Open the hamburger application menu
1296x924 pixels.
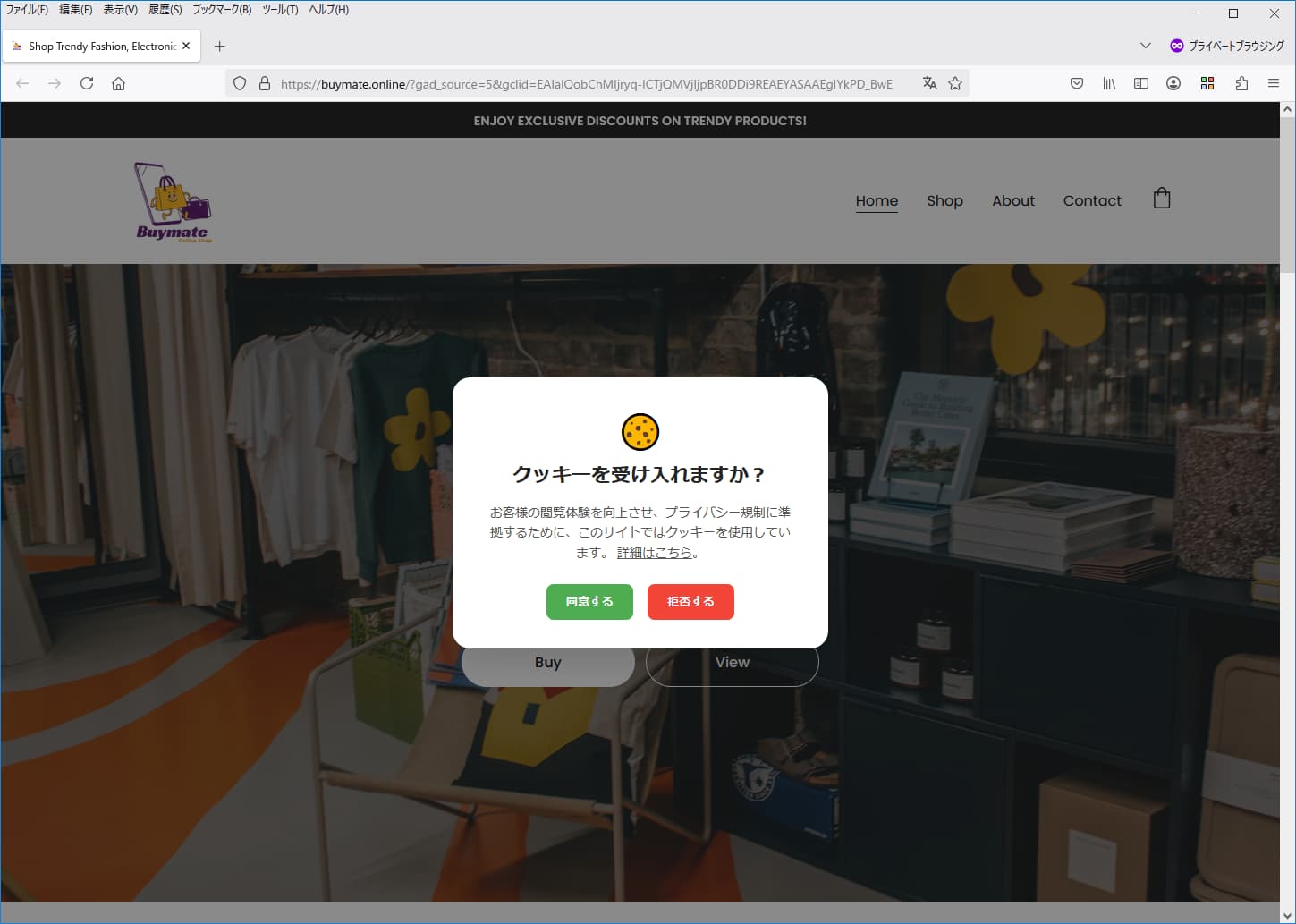point(1274,83)
